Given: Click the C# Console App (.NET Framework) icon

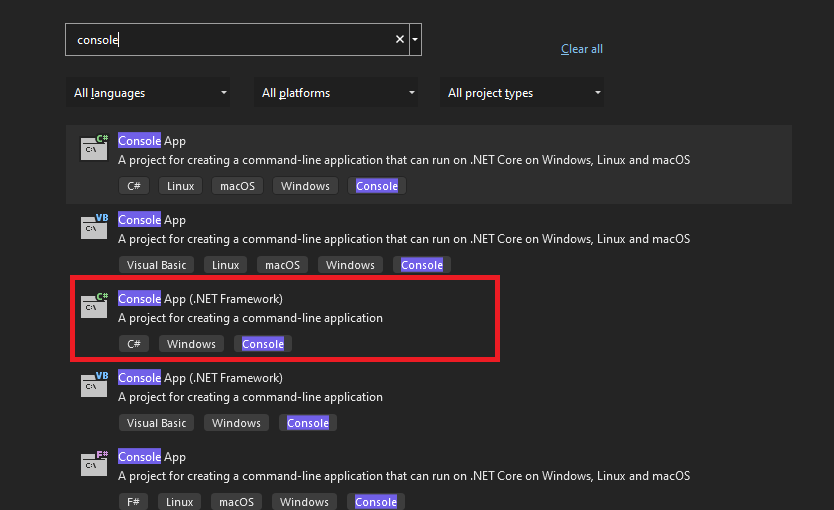Looking at the screenshot, I should [94, 305].
